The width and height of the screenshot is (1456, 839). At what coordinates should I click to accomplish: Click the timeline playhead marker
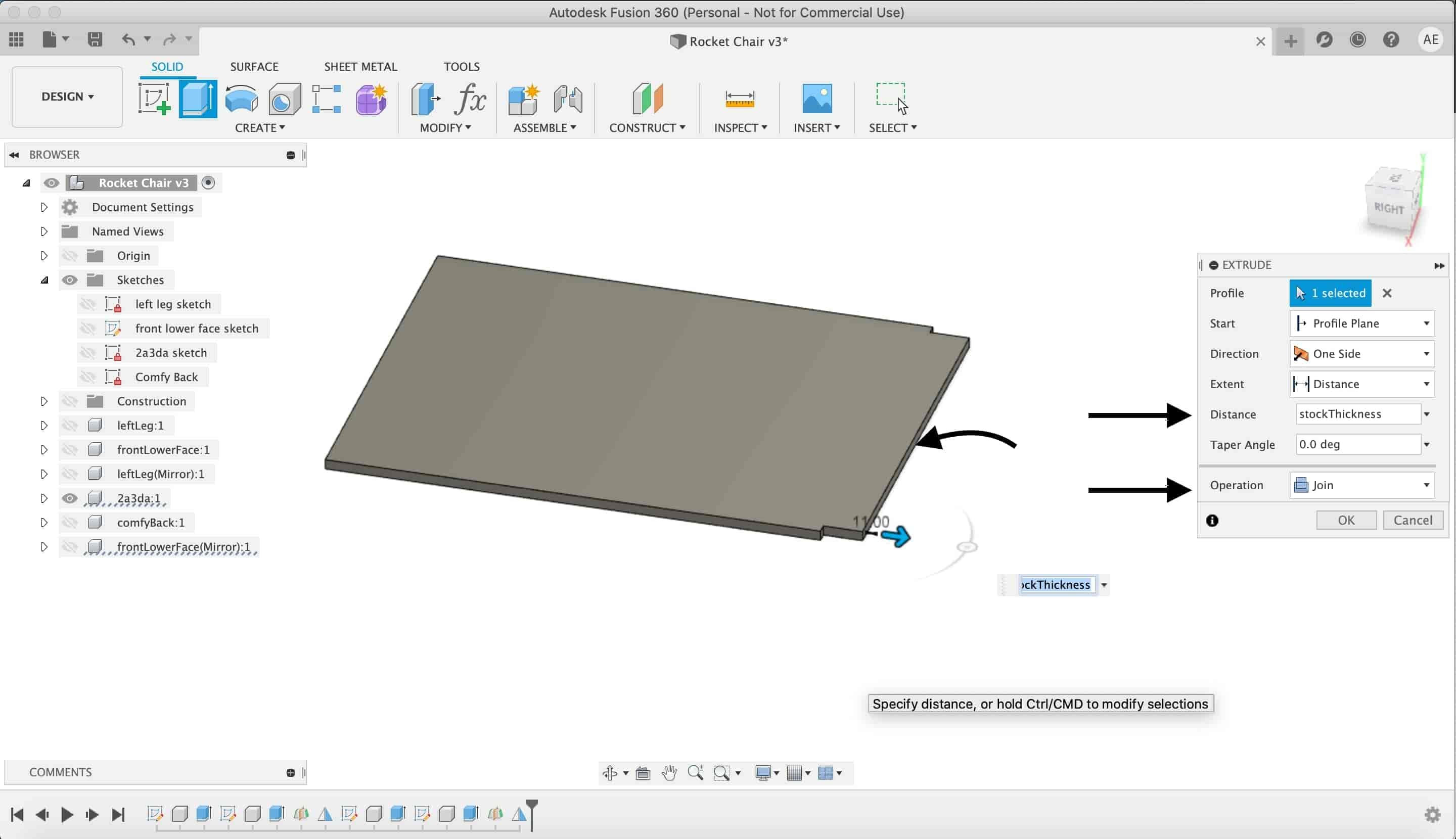pyautogui.click(x=531, y=814)
